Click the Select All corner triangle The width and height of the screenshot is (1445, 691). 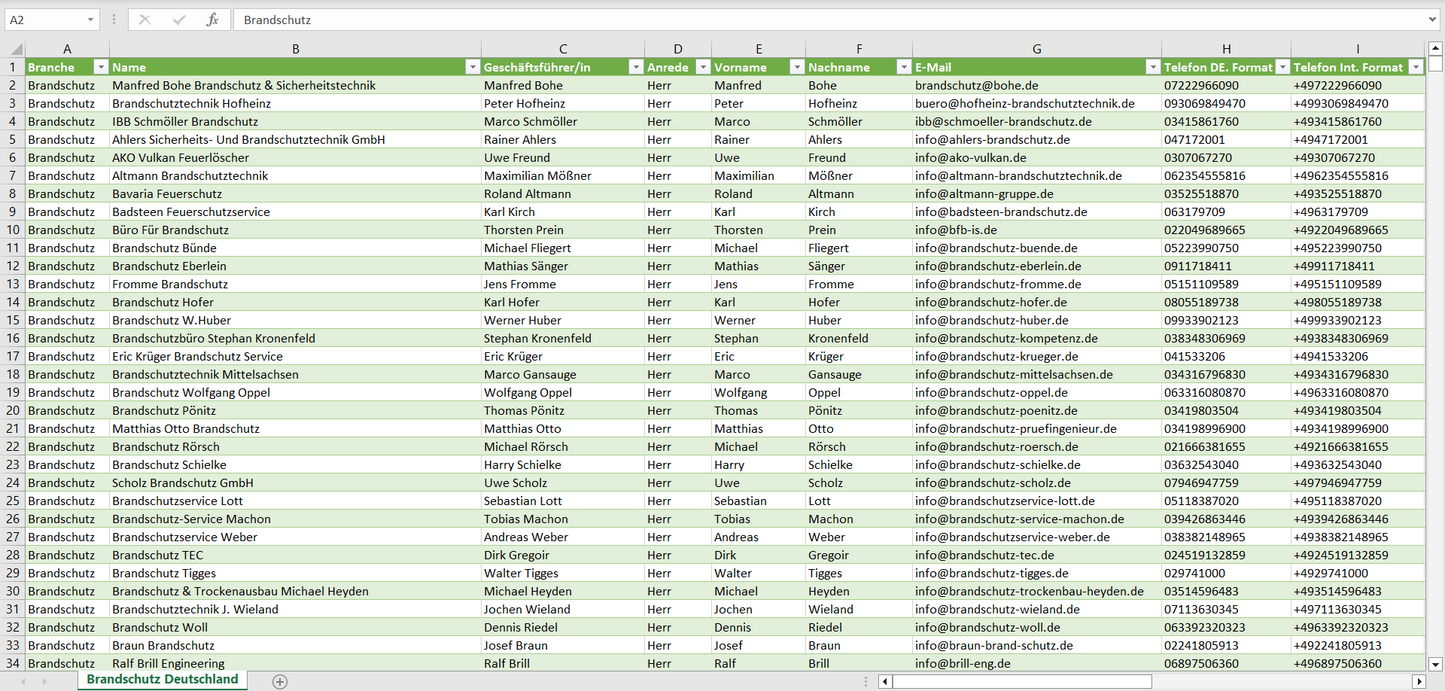pyautogui.click(x=16, y=49)
